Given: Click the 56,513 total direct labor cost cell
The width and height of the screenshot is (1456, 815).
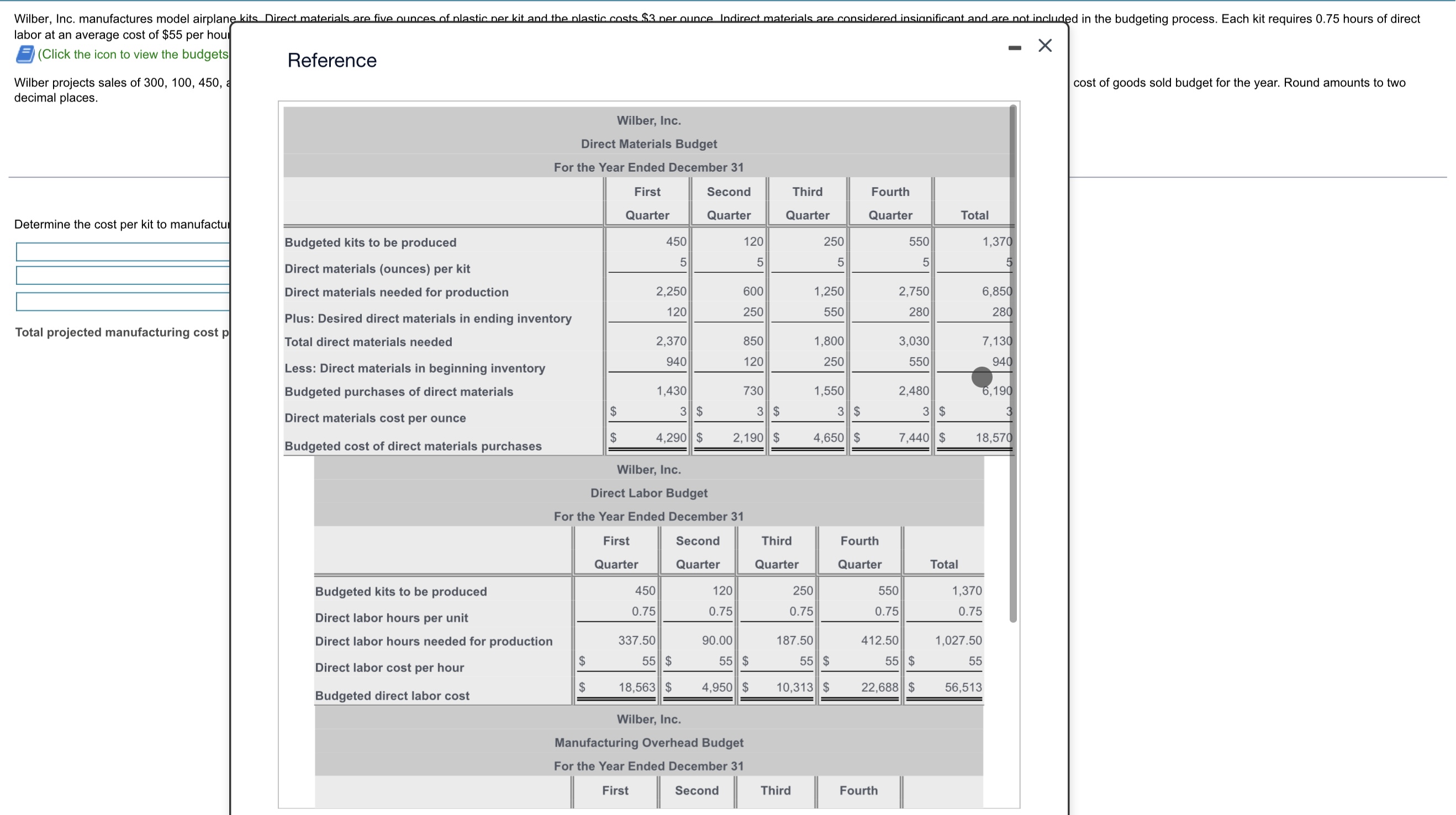Looking at the screenshot, I should [x=963, y=687].
